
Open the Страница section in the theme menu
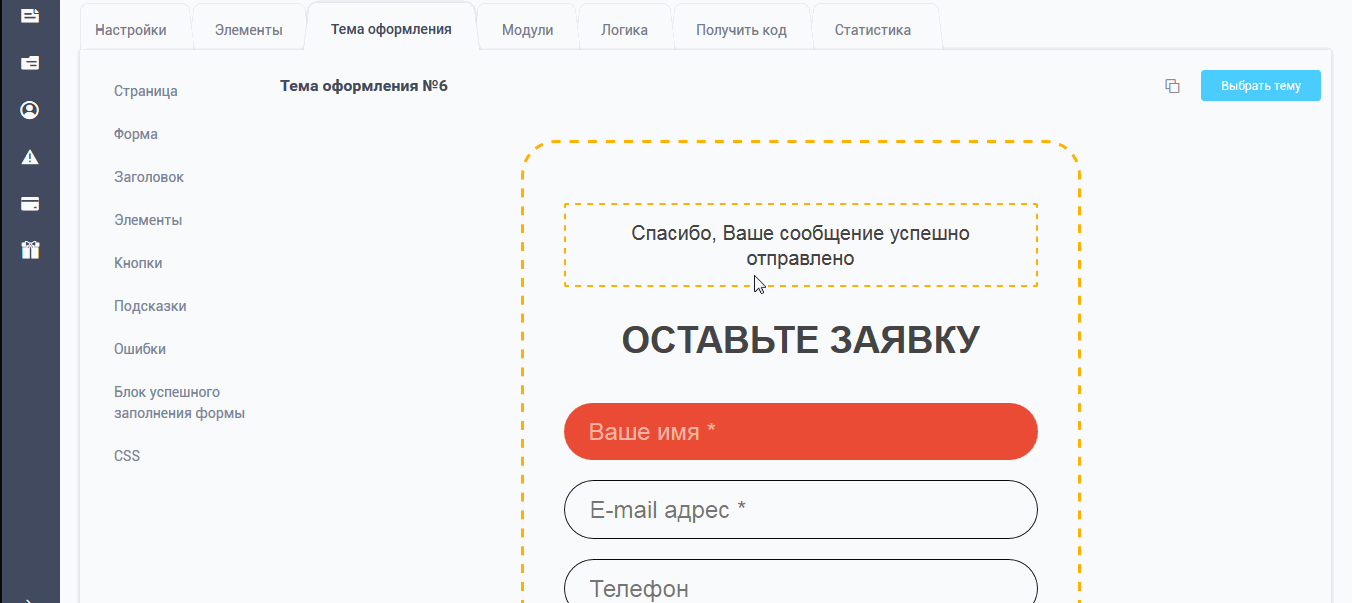pos(146,91)
